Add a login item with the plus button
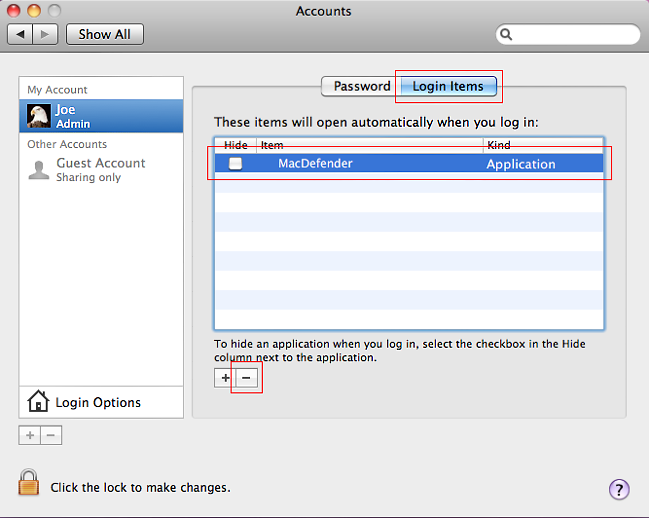The height and width of the screenshot is (518, 649). pyautogui.click(x=225, y=379)
